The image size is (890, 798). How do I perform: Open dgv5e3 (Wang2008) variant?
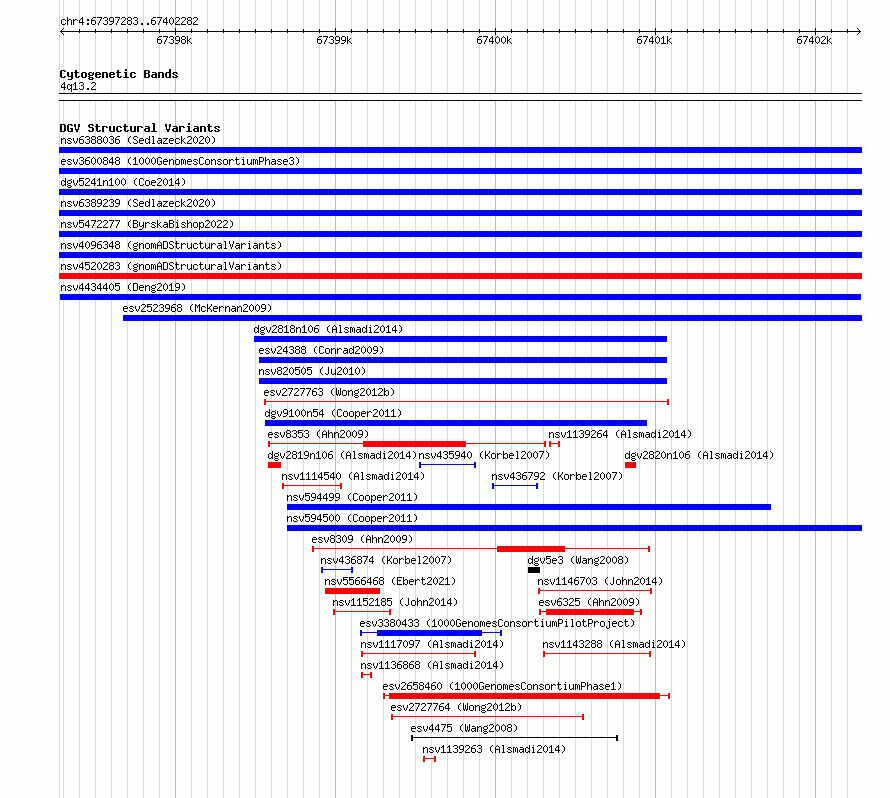[x=578, y=560]
